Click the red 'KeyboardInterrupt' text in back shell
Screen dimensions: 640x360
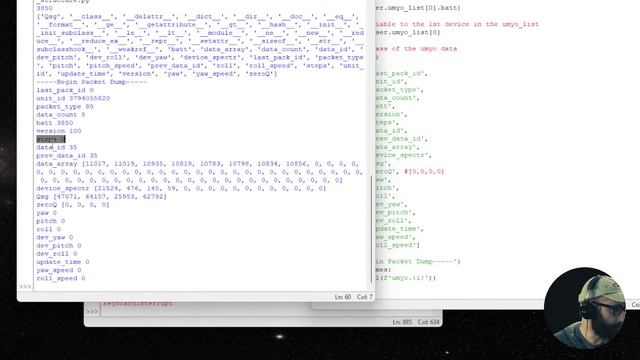pyautogui.click(x=138, y=303)
